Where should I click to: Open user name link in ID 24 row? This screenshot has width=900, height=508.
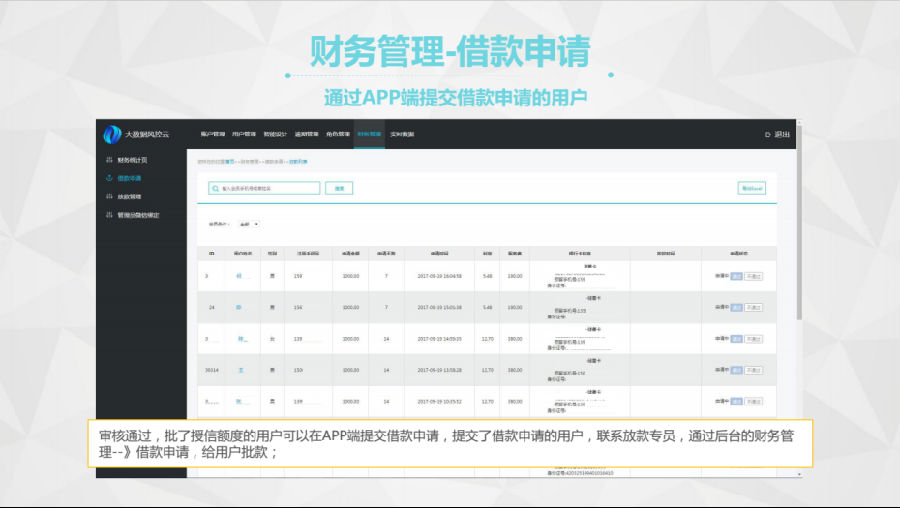click(x=240, y=307)
